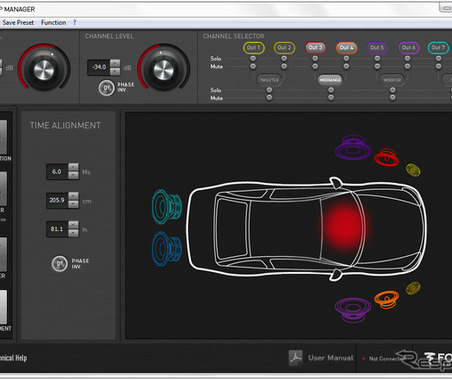
Task: Mute channel Out 1
Action: pyautogui.click(x=253, y=66)
